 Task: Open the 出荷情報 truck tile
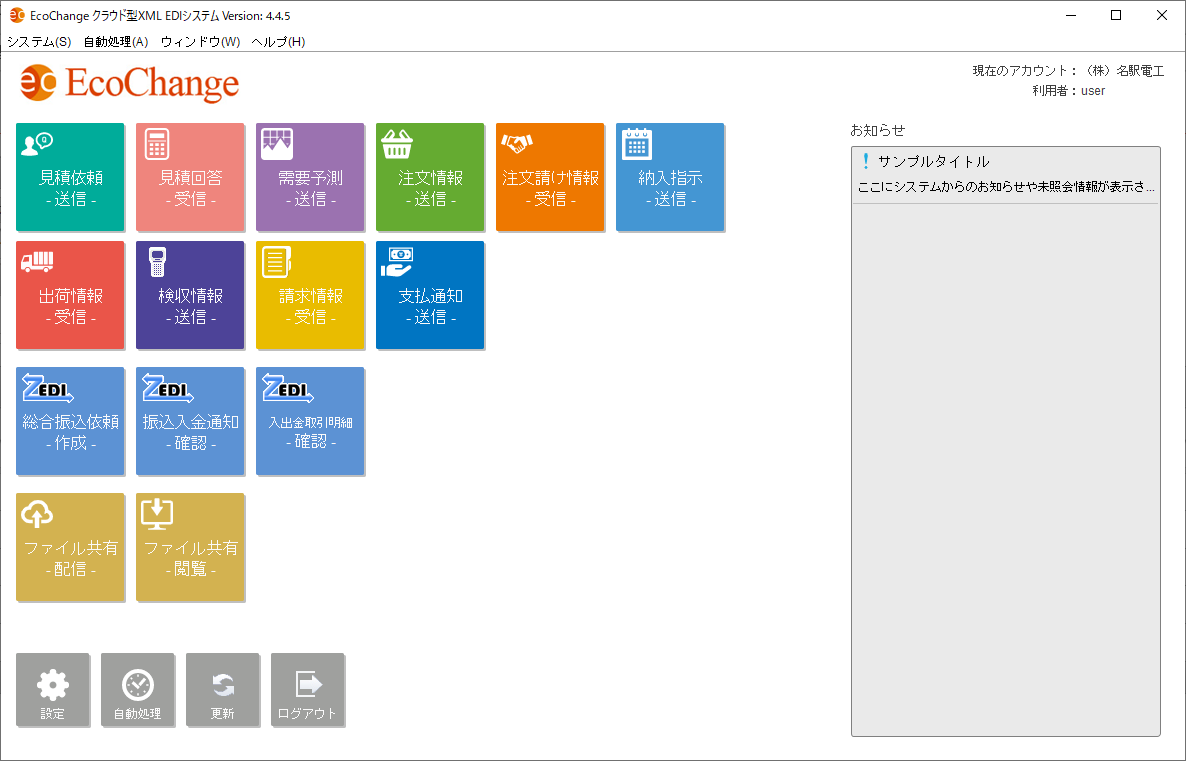tap(70, 295)
